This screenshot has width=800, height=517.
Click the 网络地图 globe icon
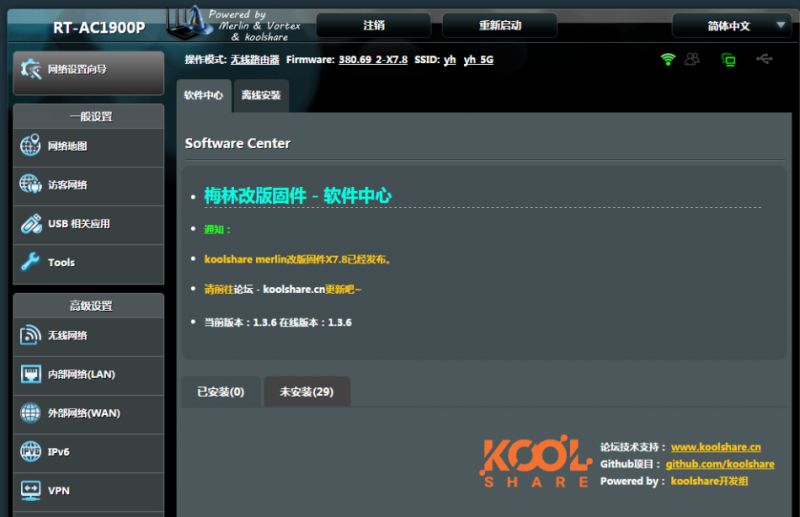point(31,146)
